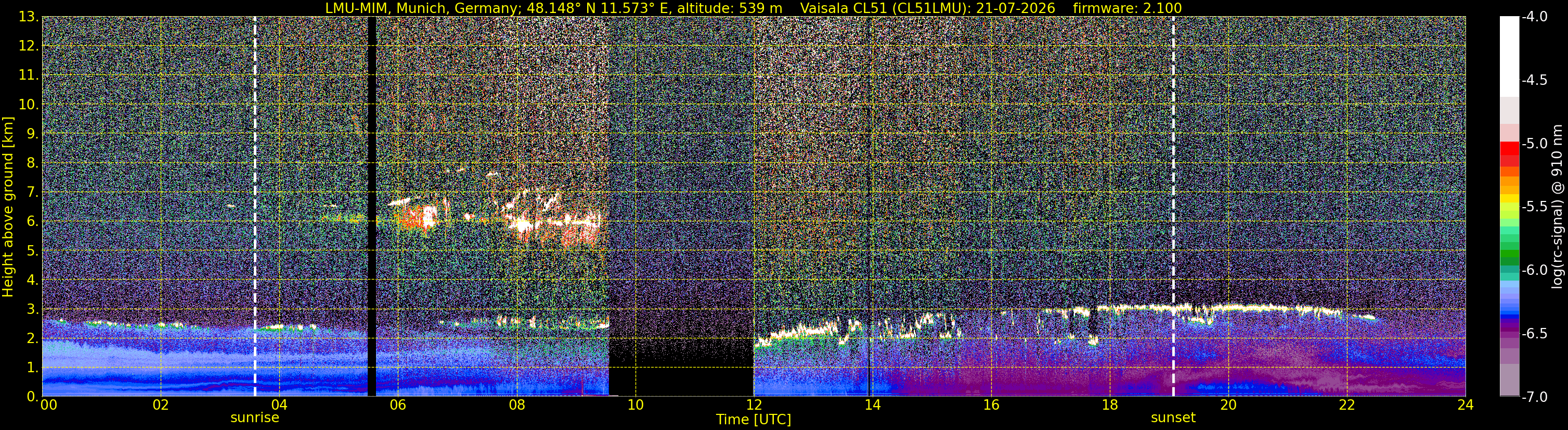Click the 'Height above ground [km]' axis label
Screen dimensions: 1568x430
[x=8, y=207]
